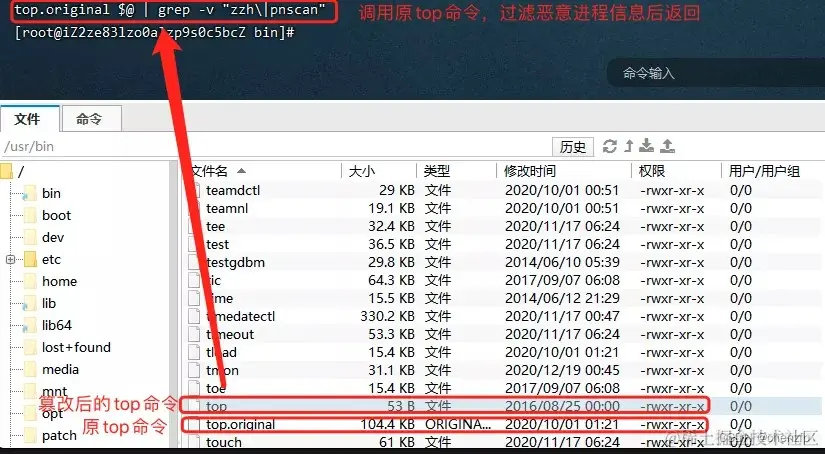Screen dimensions: 825x454
Task: Select the lib folder in tree
Action: (49, 304)
